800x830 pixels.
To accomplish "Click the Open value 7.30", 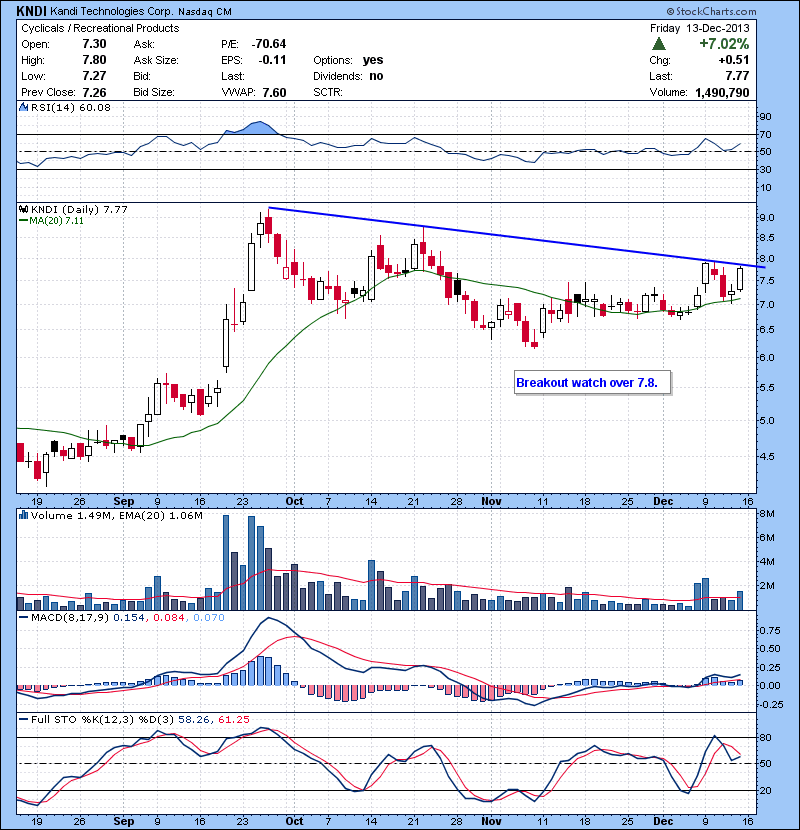I will [x=94, y=44].
